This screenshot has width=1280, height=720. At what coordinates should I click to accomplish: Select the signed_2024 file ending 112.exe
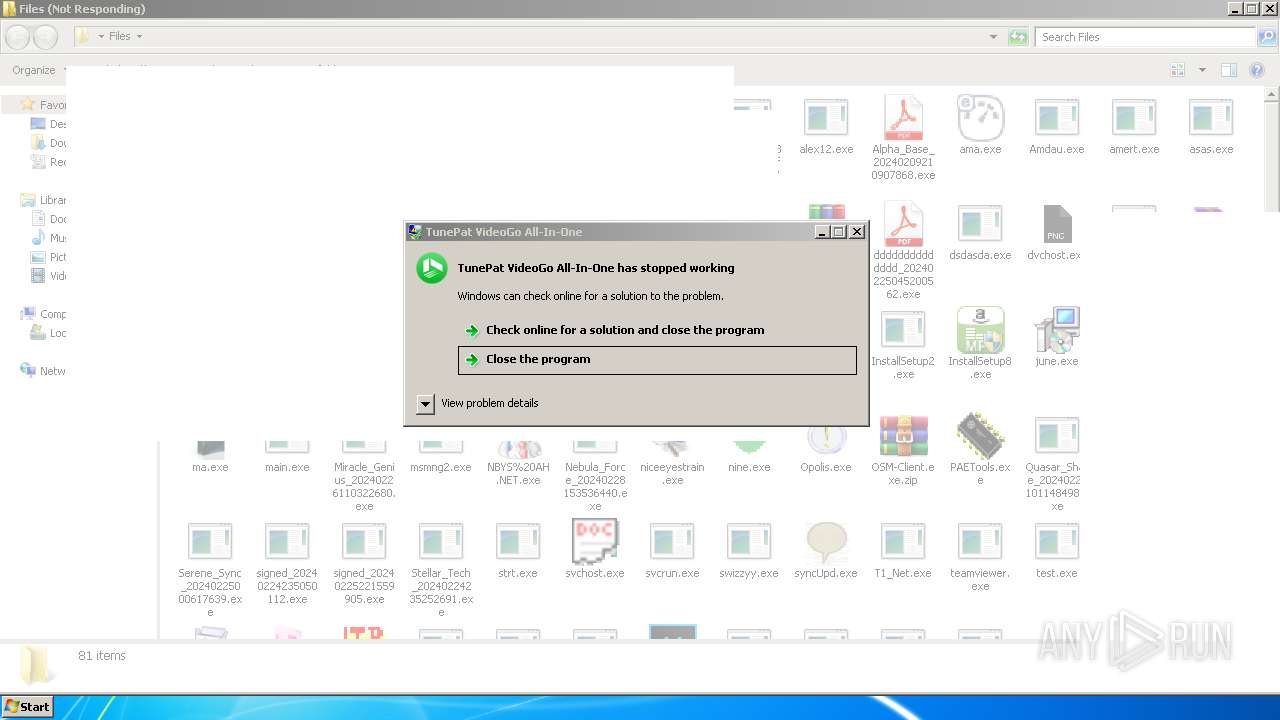(x=287, y=586)
